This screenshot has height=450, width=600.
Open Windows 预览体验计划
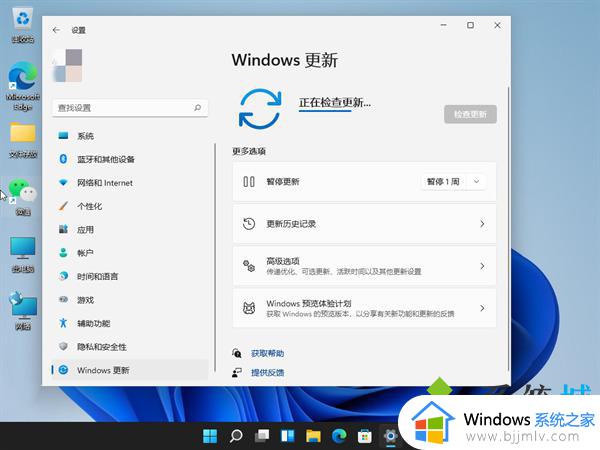click(364, 308)
